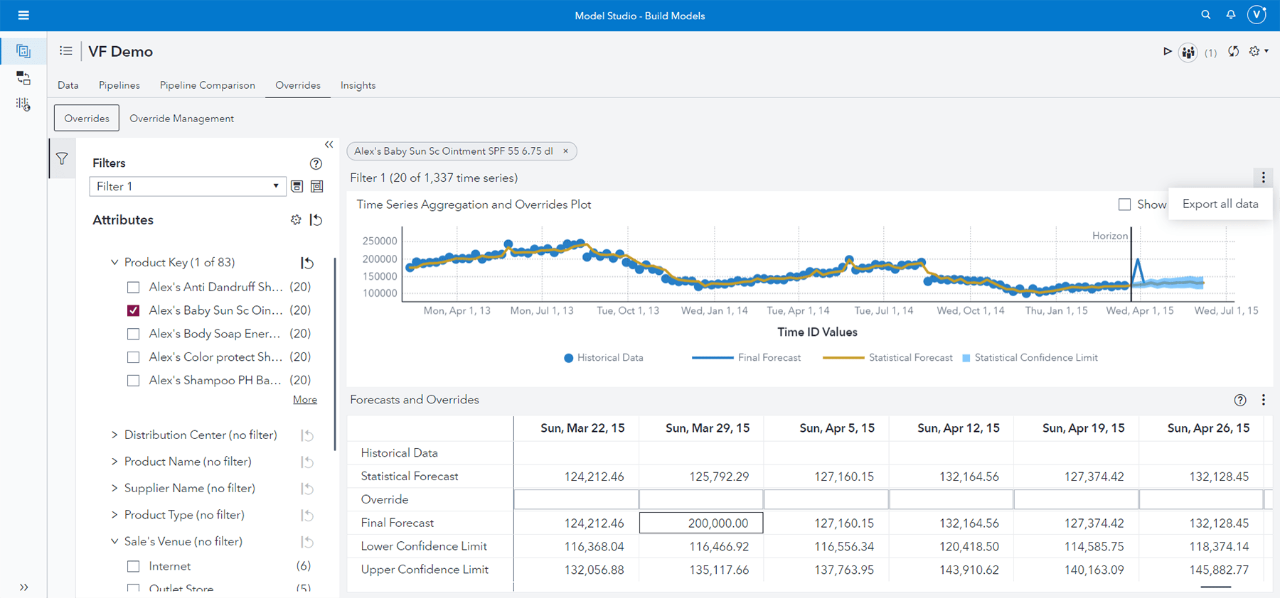Click the Attributes settings gear icon
This screenshot has width=1280, height=598.
(x=296, y=220)
